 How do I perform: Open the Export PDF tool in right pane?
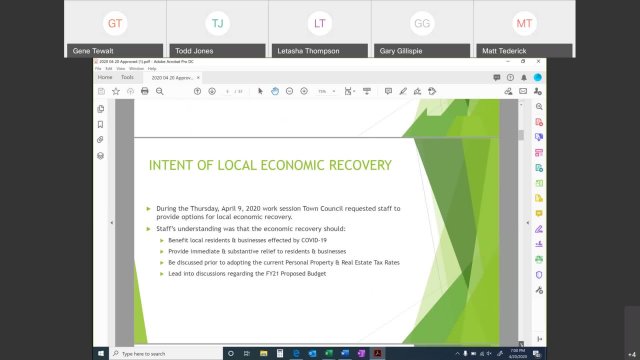[539, 168]
